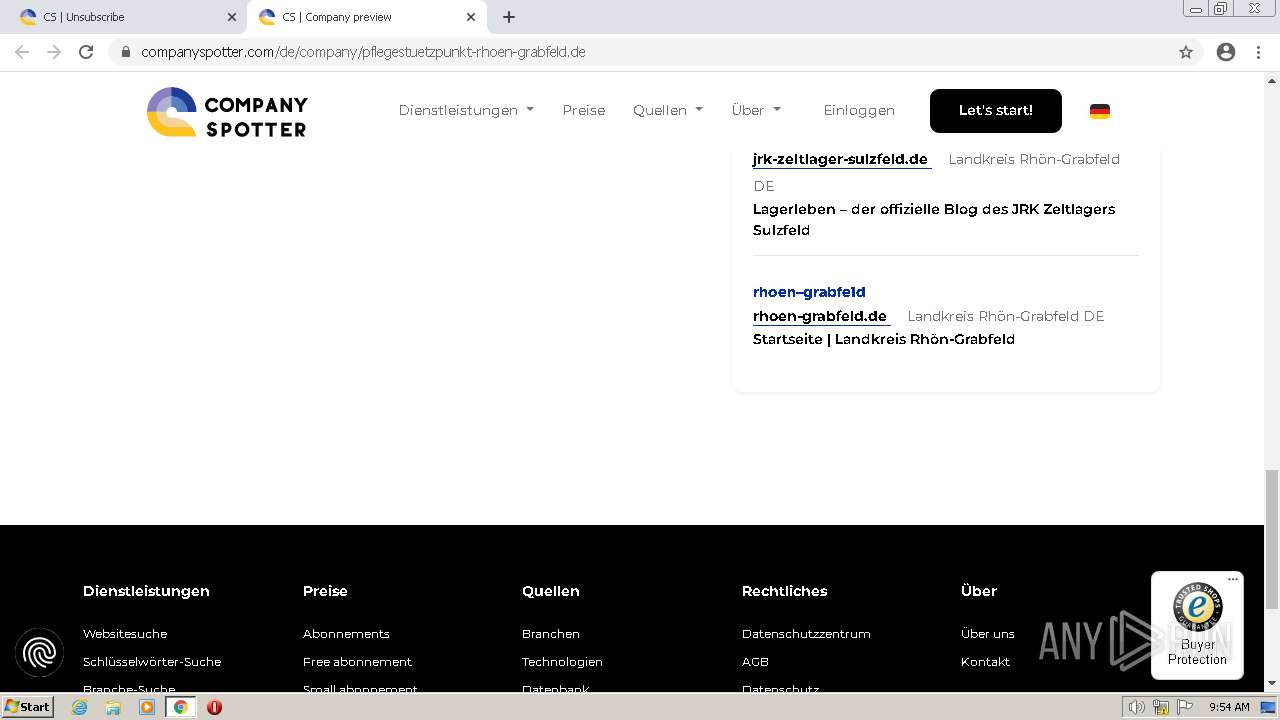Viewport: 1280px width, 720px height.
Task: Click the Windows Start button
Action: [x=28, y=707]
